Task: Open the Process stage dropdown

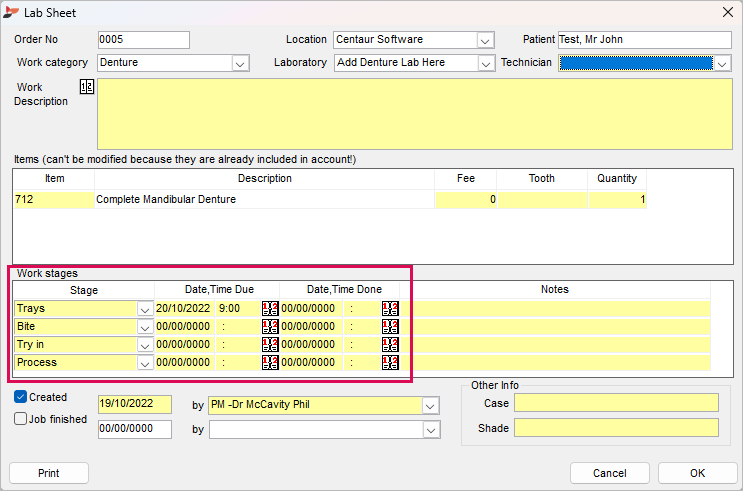Action: click(144, 363)
